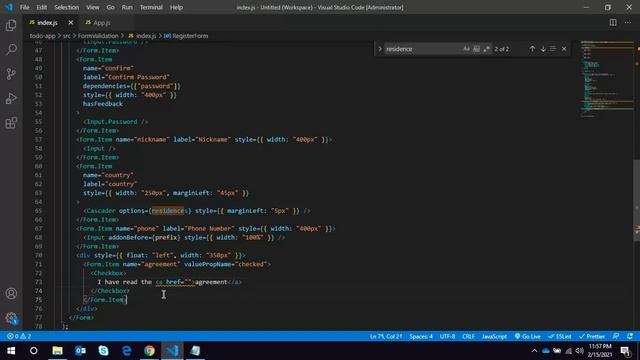Open Run and Debug view
Screen dimensions: 640x360
11,98
